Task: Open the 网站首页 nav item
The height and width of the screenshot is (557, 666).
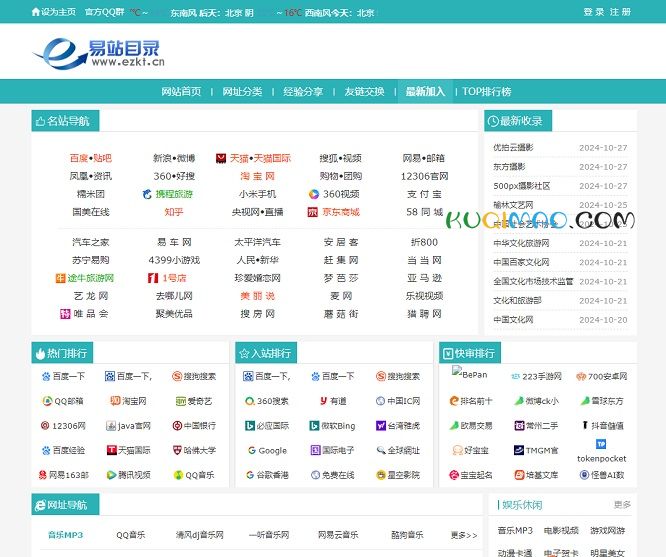Action: 181,91
